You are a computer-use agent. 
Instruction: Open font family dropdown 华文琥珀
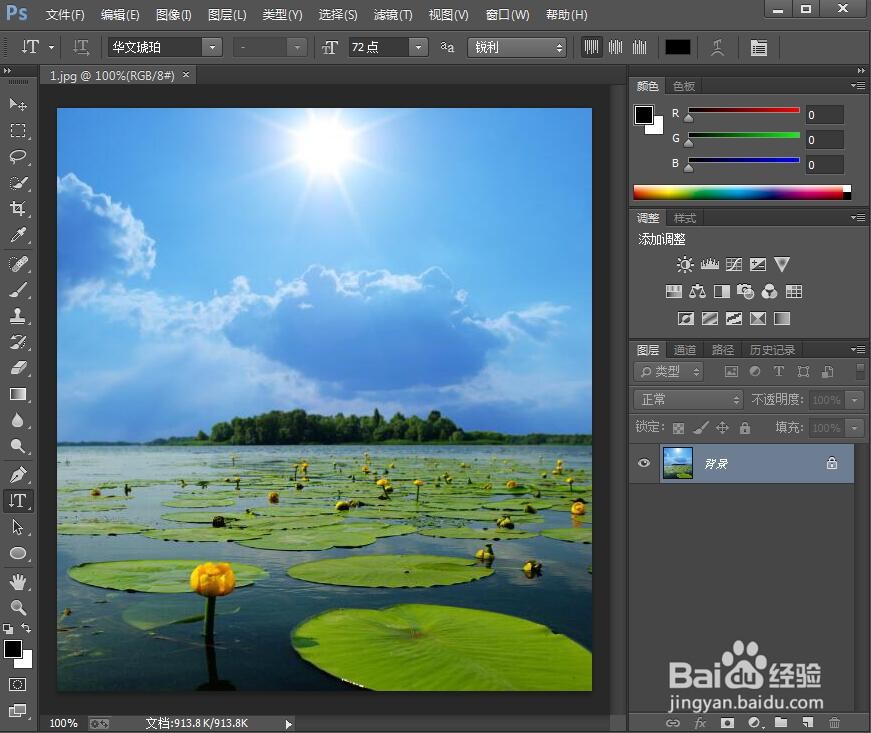pyautogui.click(x=212, y=48)
